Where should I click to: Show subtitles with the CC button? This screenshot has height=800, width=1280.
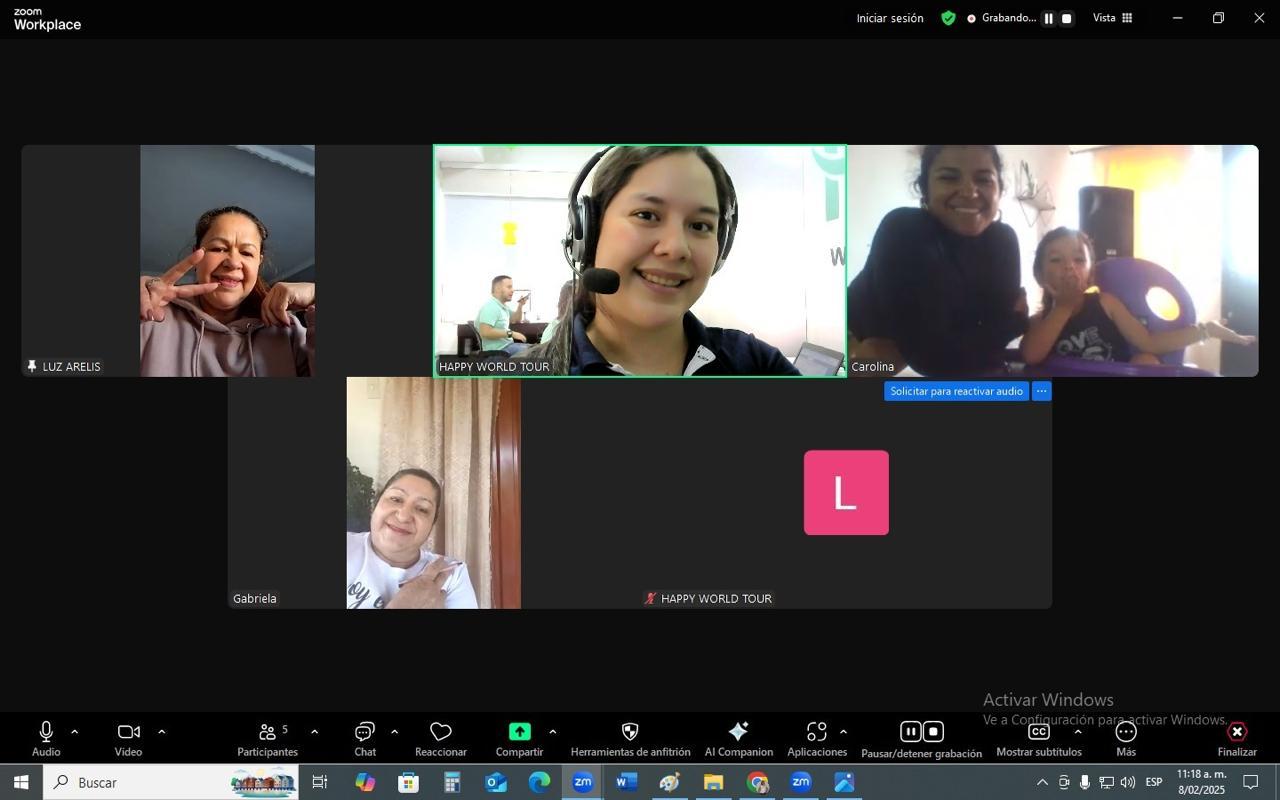(x=1039, y=738)
